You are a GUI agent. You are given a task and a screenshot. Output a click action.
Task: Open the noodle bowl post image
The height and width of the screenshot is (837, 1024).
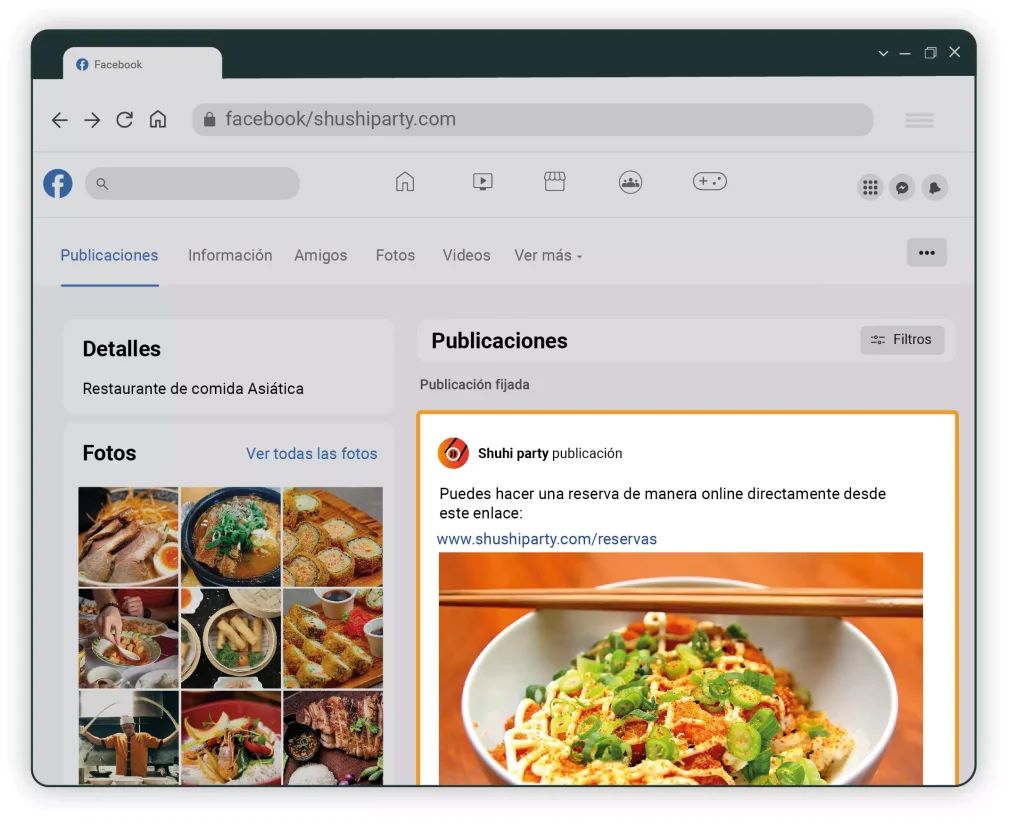(680, 669)
